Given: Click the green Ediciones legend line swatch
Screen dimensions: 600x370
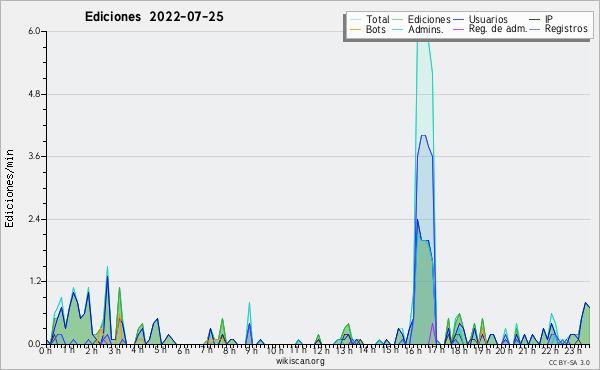Looking at the screenshot, I should tap(398, 20).
